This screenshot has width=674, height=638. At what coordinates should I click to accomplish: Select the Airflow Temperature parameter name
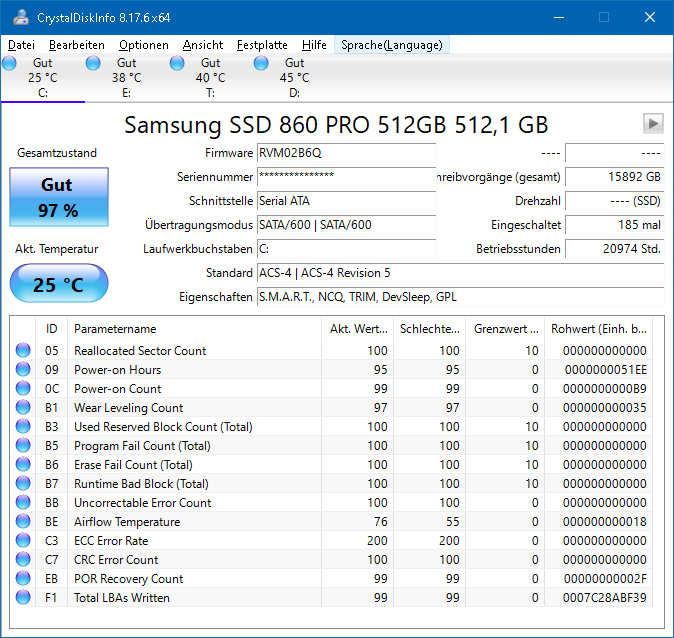click(x=127, y=521)
